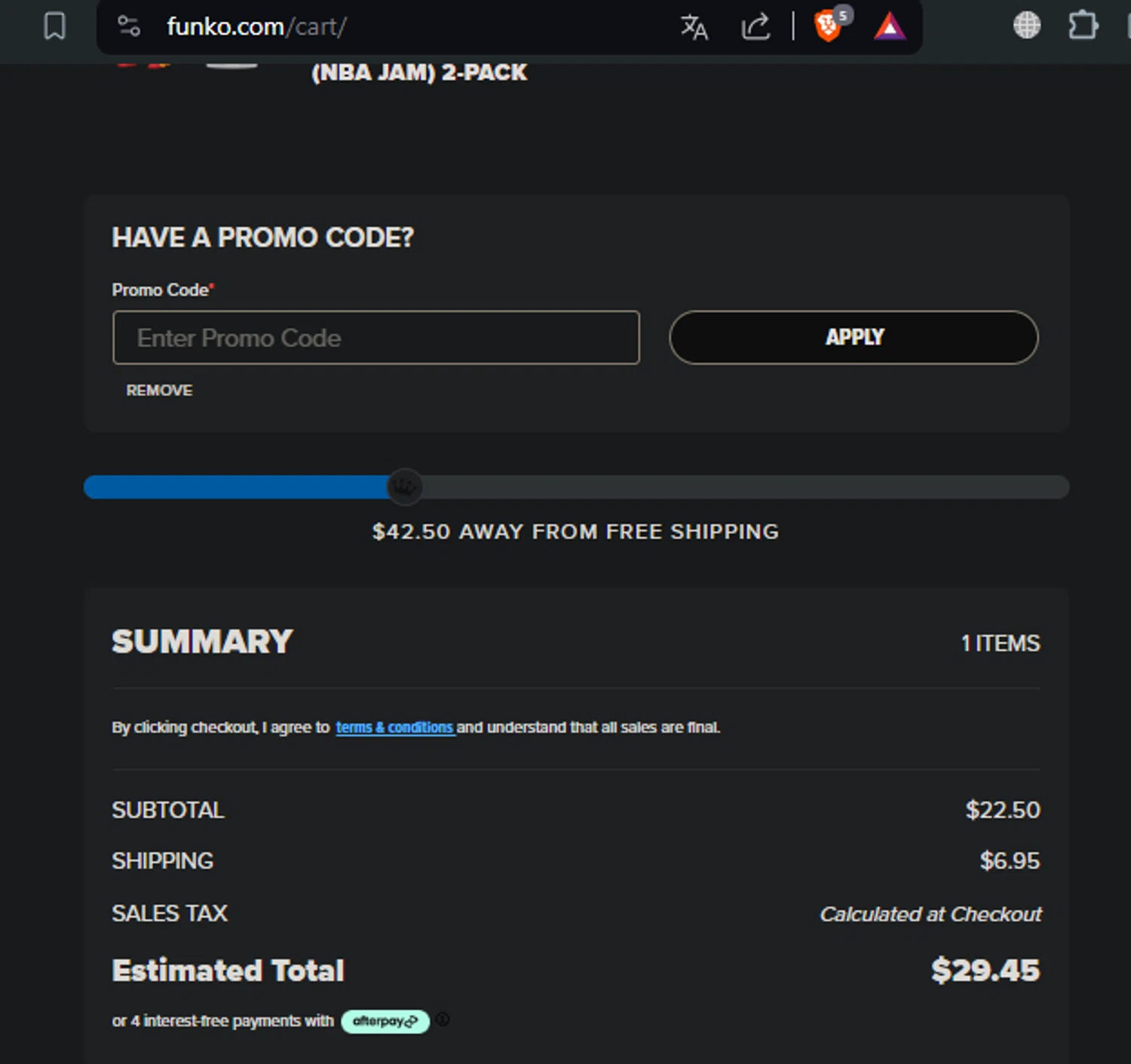Viewport: 1131px width, 1064px height.
Task: Click REMOVE under the promo field
Action: coord(159,390)
